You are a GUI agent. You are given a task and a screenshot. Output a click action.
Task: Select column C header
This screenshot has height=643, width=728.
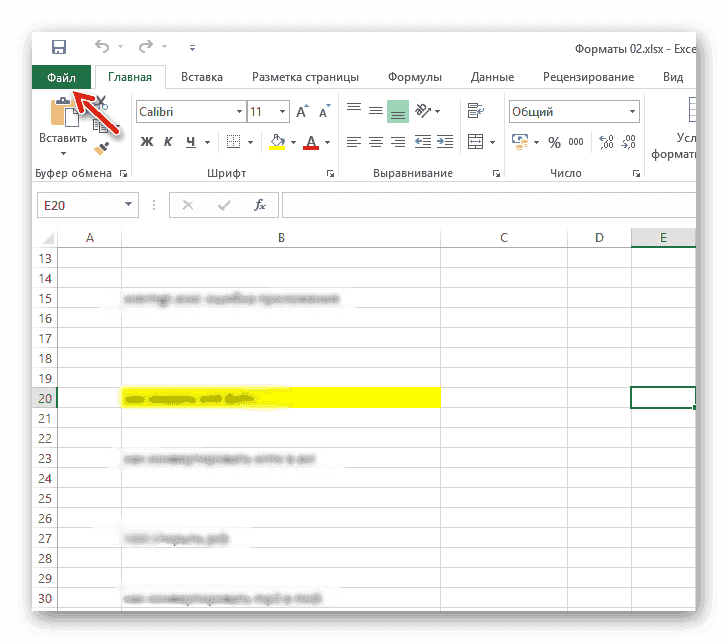coord(504,238)
